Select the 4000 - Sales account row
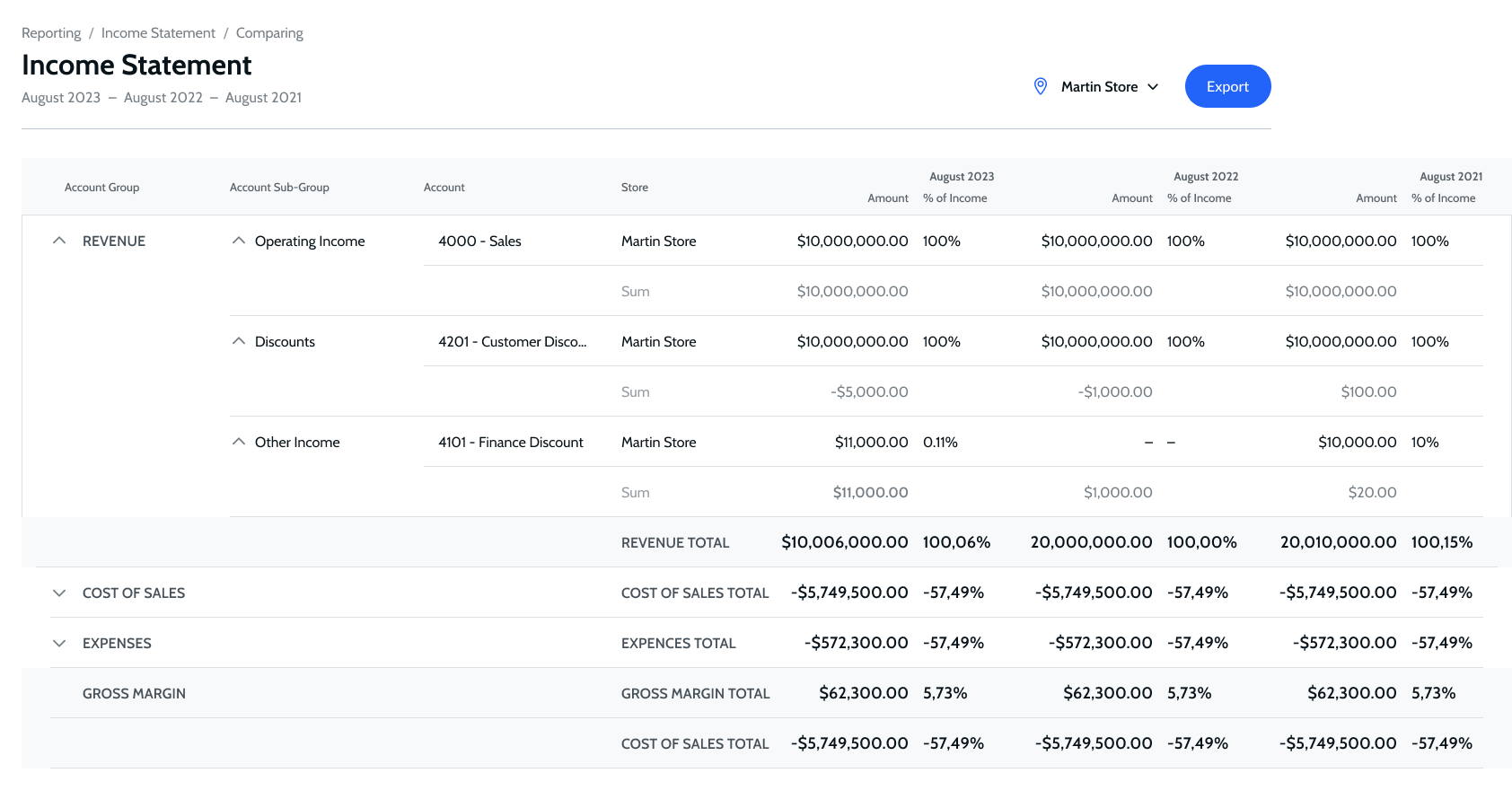The height and width of the screenshot is (808, 1512). pyautogui.click(x=479, y=241)
